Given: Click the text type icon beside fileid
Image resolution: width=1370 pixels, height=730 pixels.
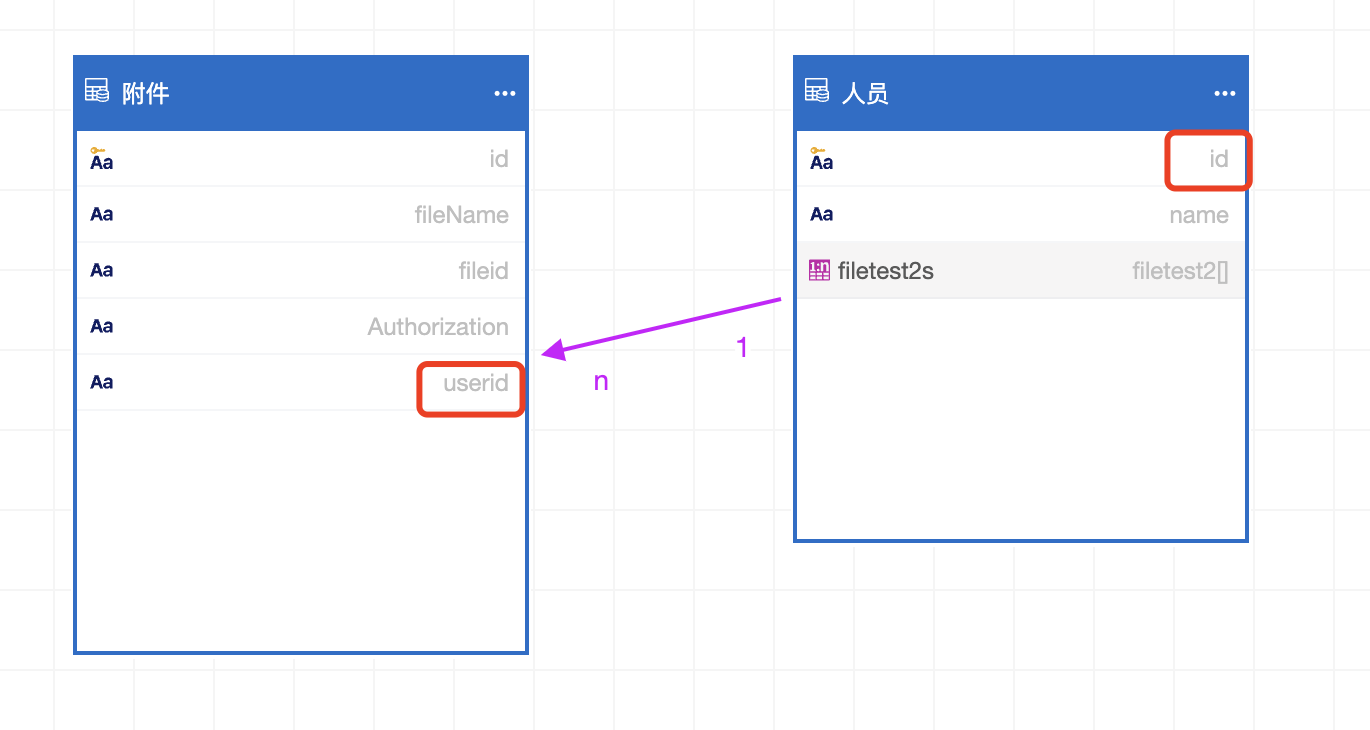Looking at the screenshot, I should (101, 270).
